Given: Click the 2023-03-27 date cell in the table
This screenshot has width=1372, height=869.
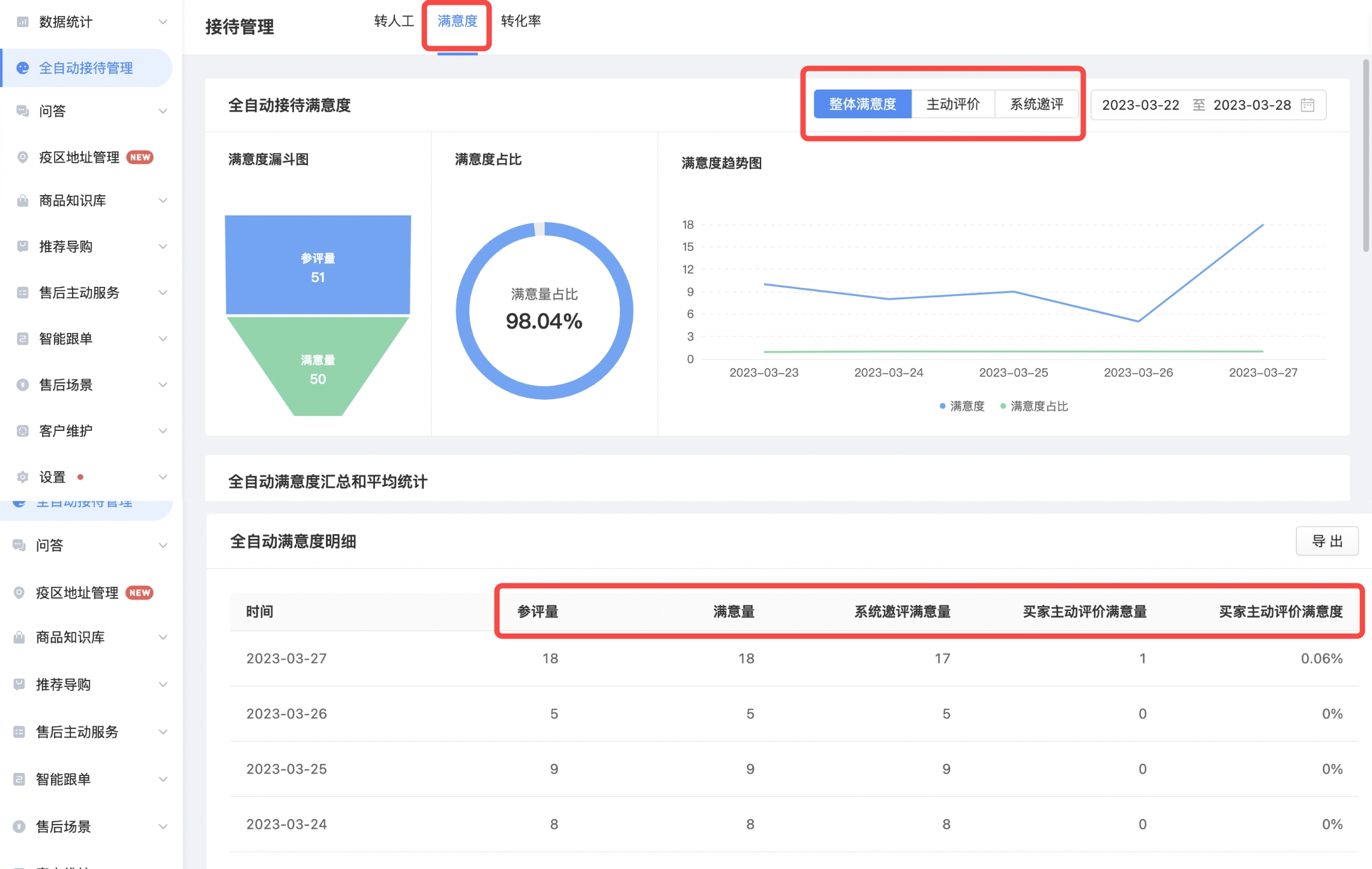Looking at the screenshot, I should pyautogui.click(x=286, y=658).
